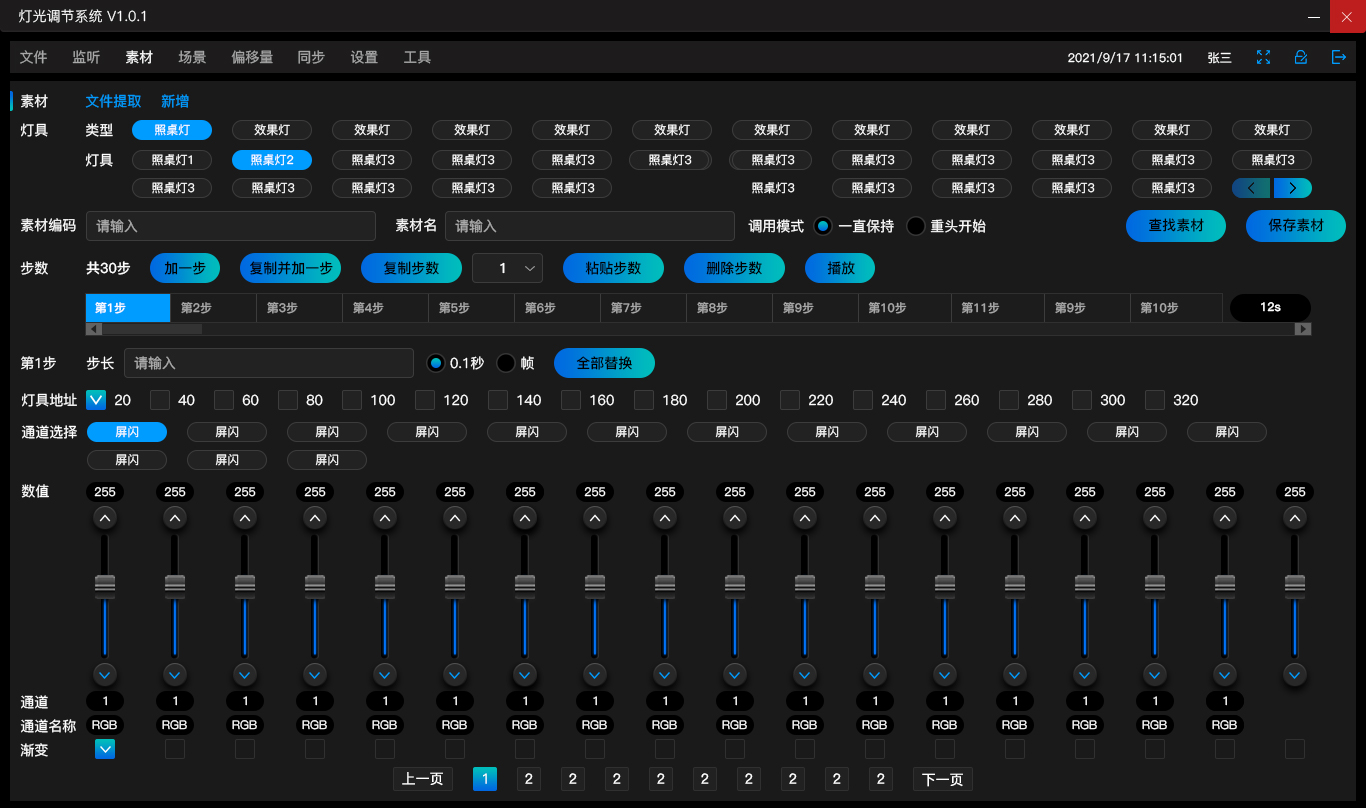Check the 灯具地址 100 checkbox
This screenshot has height=808, width=1366.
pos(352,400)
